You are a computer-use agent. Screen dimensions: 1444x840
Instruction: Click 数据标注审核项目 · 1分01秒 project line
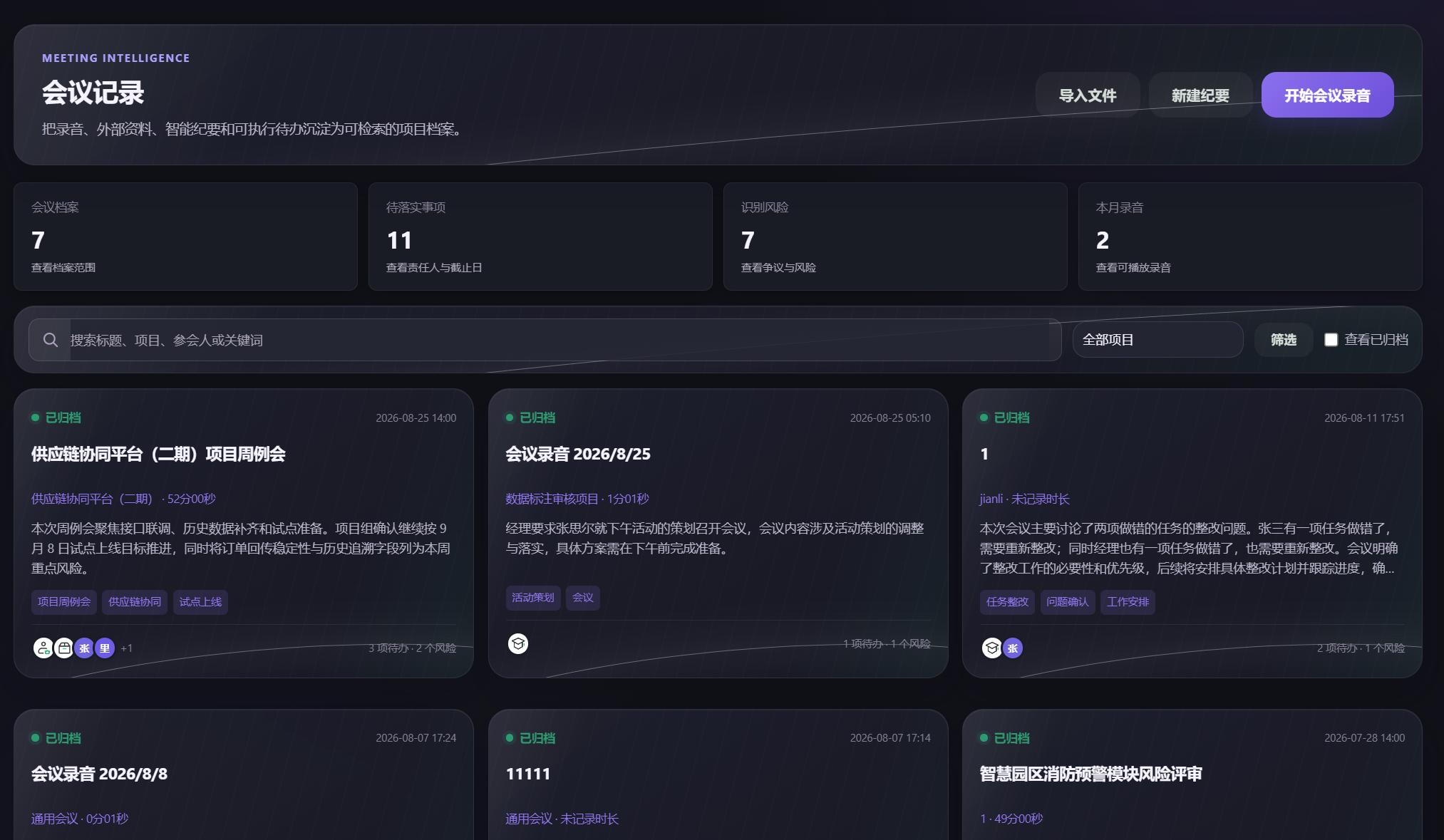577,499
